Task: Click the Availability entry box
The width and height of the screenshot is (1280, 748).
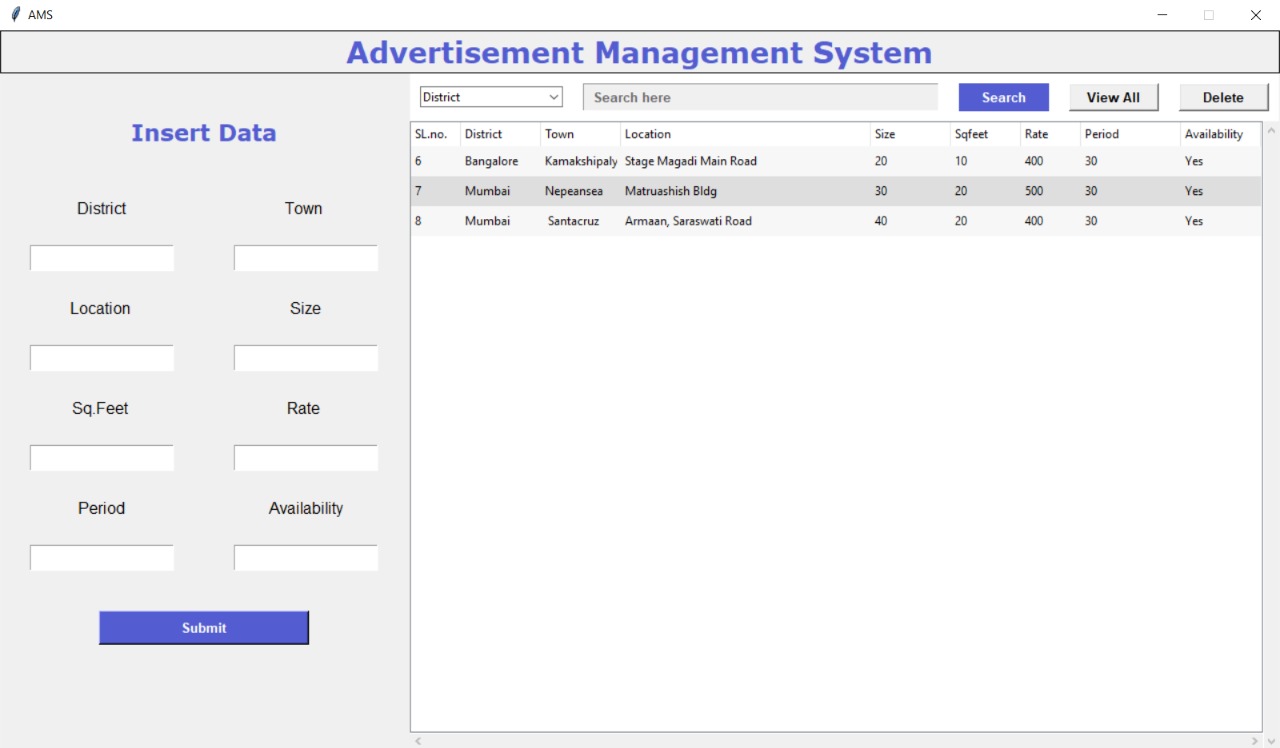Action: [x=306, y=558]
